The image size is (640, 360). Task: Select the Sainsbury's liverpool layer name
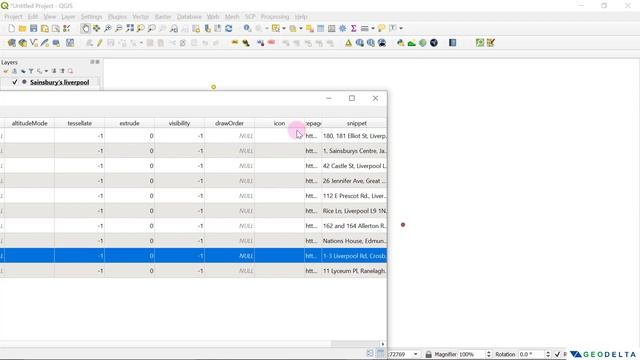pos(60,82)
